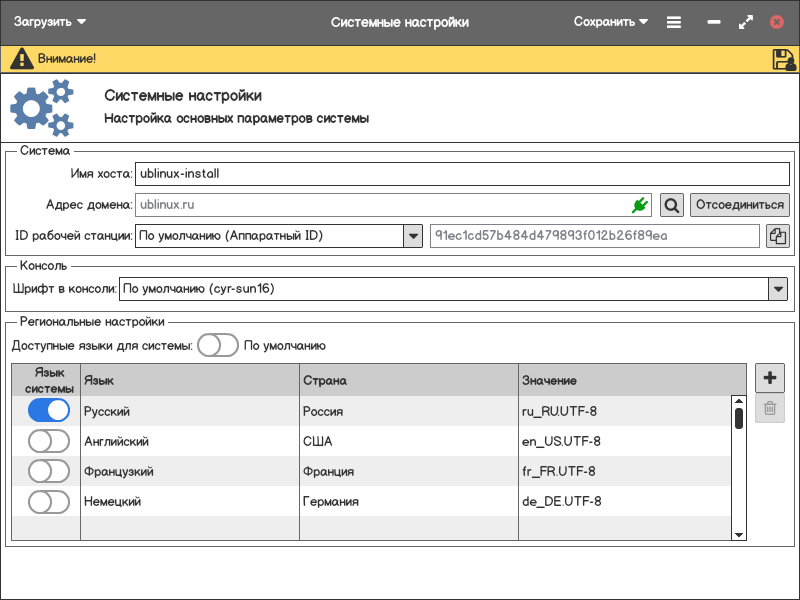Click the save-as-user disk icon in warning bar
The height and width of the screenshot is (600, 800).
coord(783,59)
